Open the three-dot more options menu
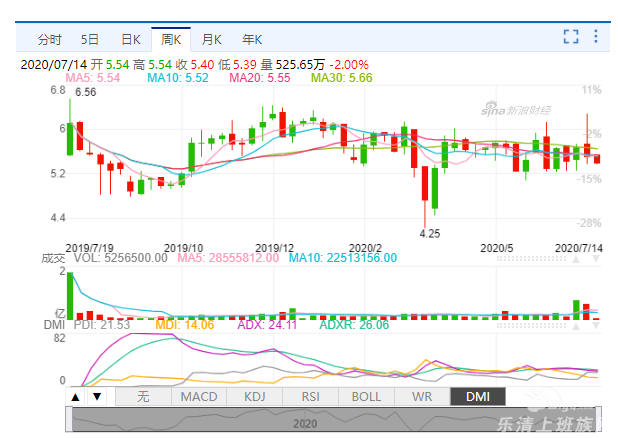 (596, 36)
